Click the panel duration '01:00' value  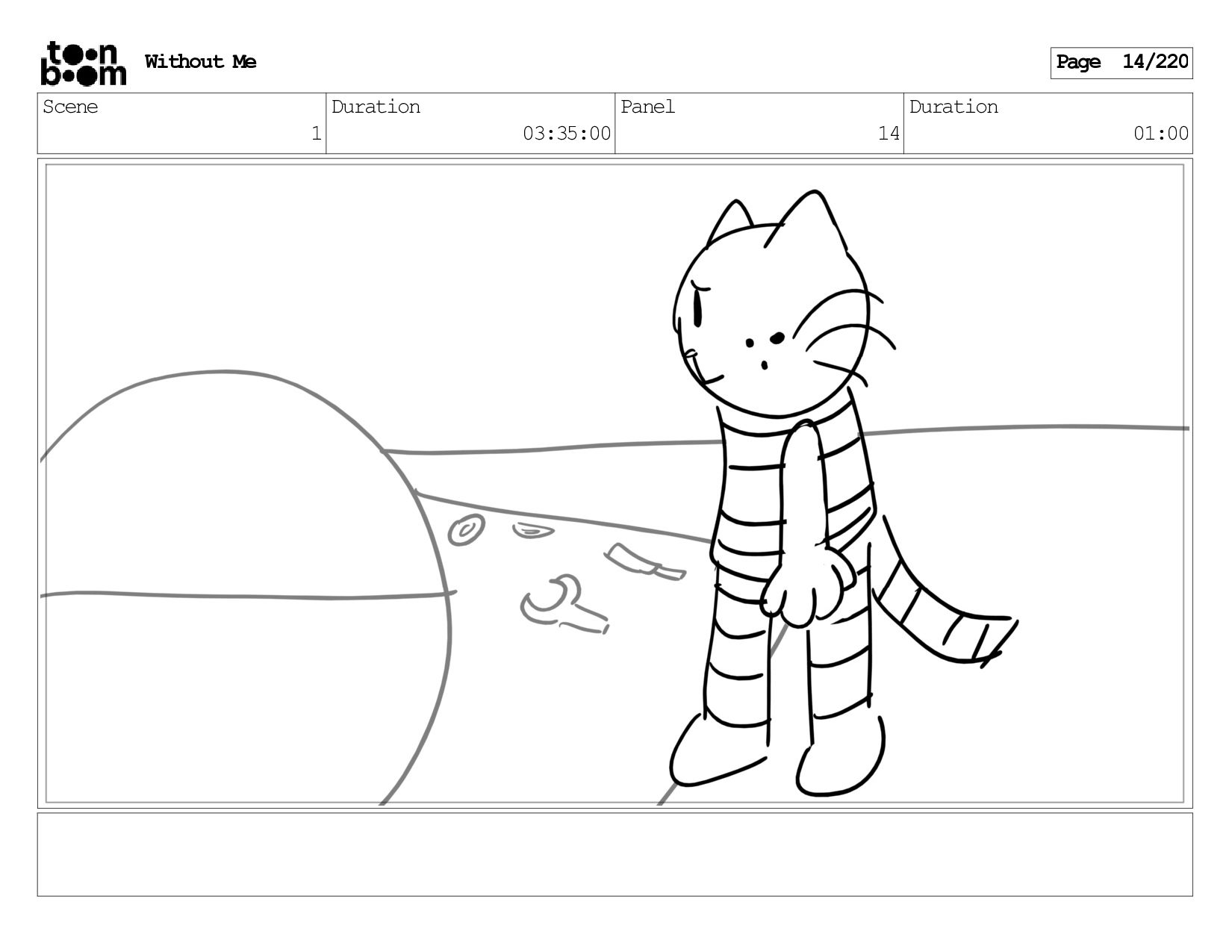(x=1161, y=134)
